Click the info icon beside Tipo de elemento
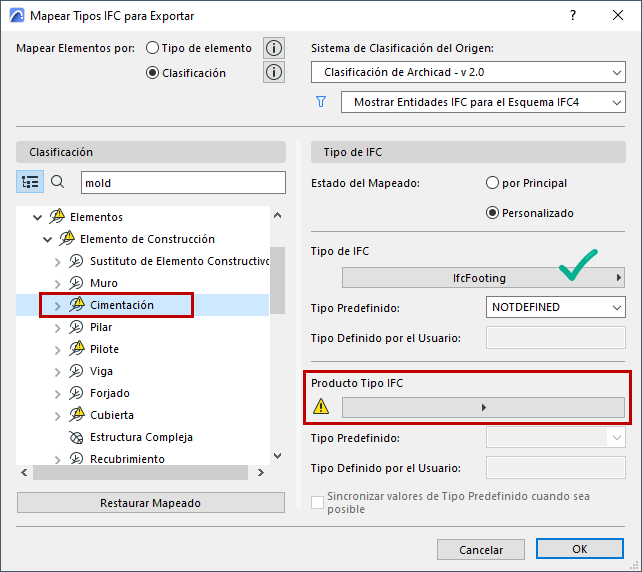Viewport: 642px width, 572px height. point(273,48)
